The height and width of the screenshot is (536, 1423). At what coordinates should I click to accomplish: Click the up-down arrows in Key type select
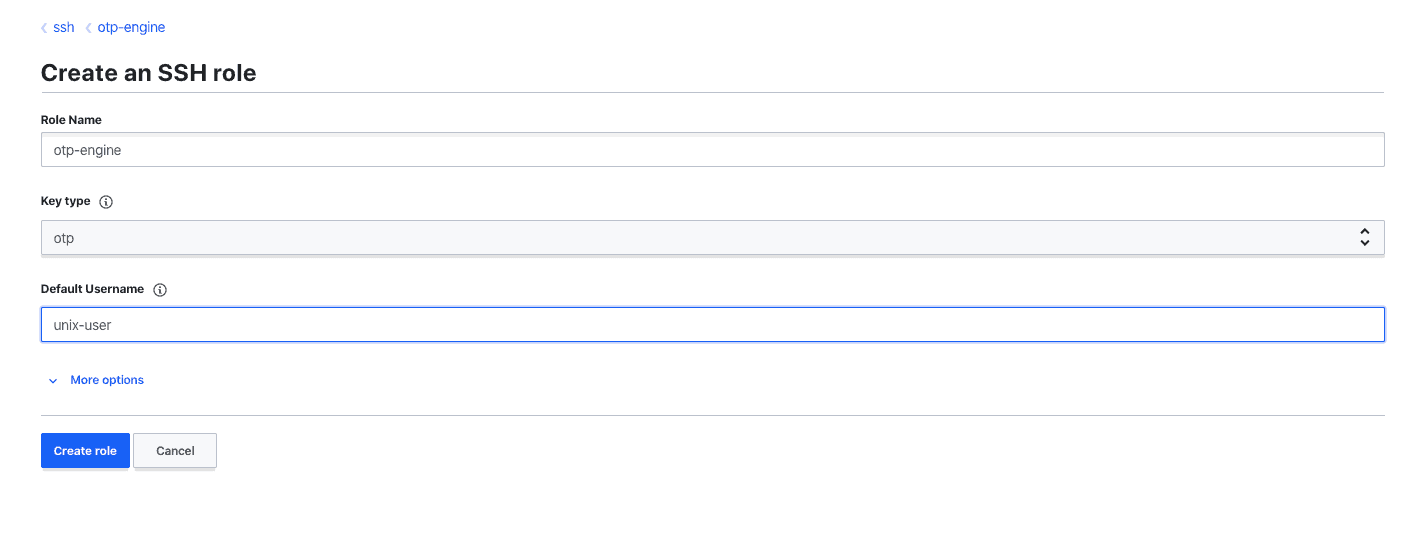1364,238
